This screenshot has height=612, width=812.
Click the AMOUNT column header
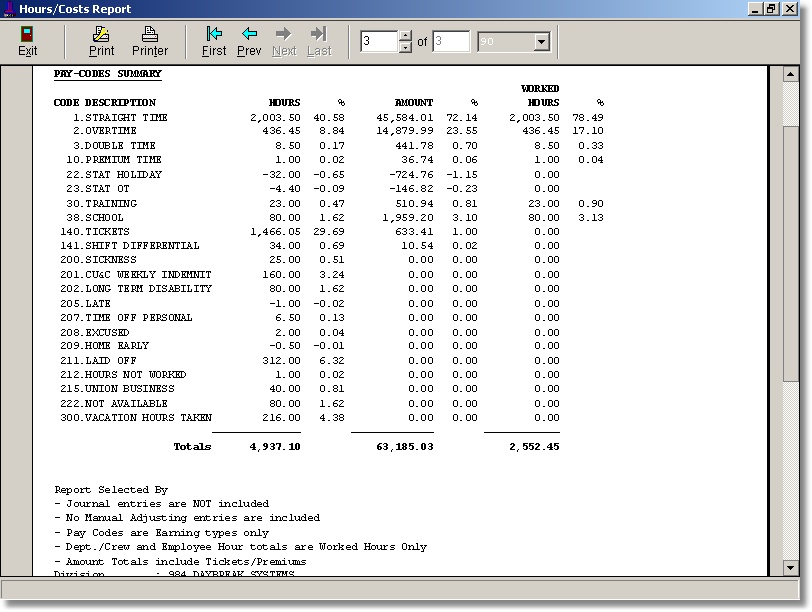414,103
